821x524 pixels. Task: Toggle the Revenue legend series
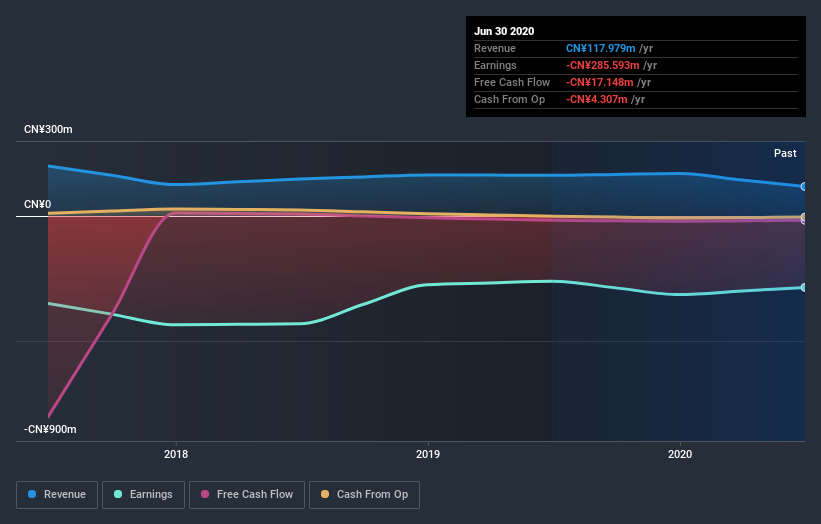click(x=57, y=495)
